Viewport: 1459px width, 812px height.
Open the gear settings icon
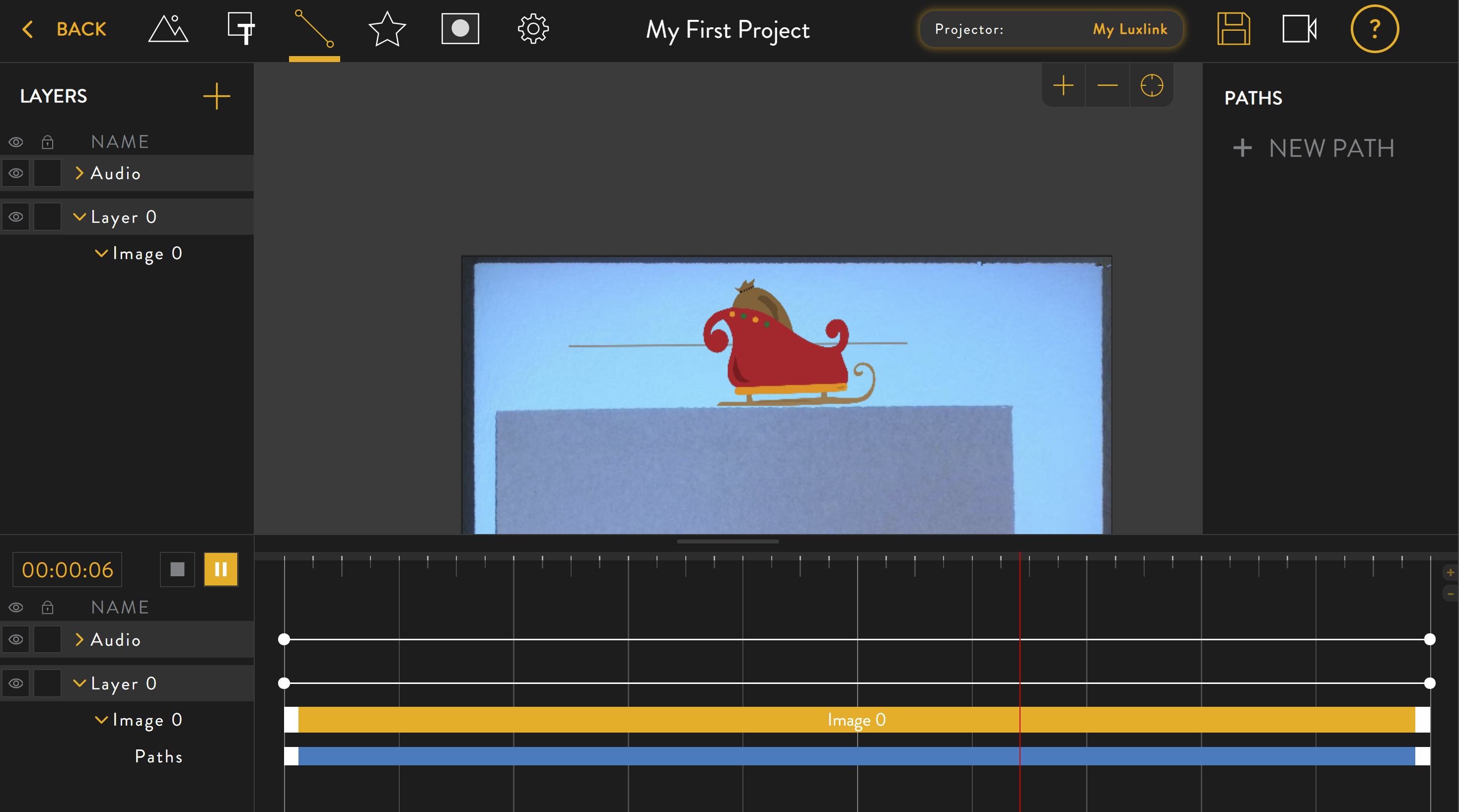(x=533, y=29)
